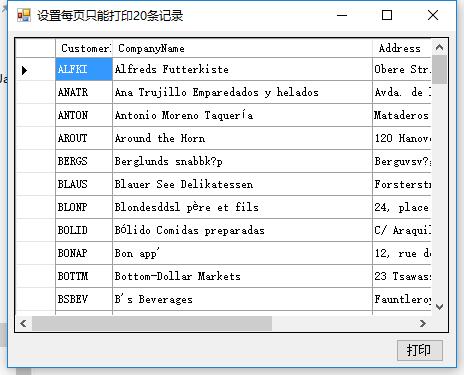Image resolution: width=464 pixels, height=375 pixels.
Task: Click the horizontal scrollbar thumb
Action: coord(152,323)
